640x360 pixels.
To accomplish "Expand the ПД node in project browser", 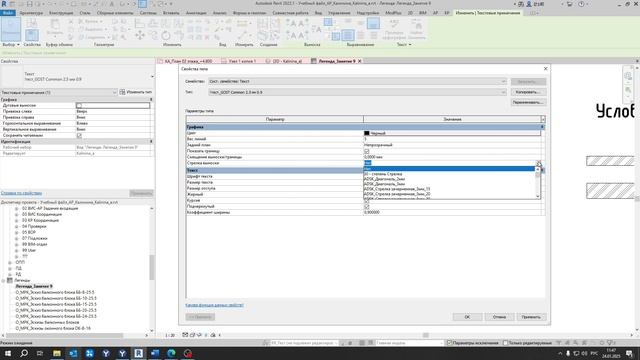I will point(10,268).
